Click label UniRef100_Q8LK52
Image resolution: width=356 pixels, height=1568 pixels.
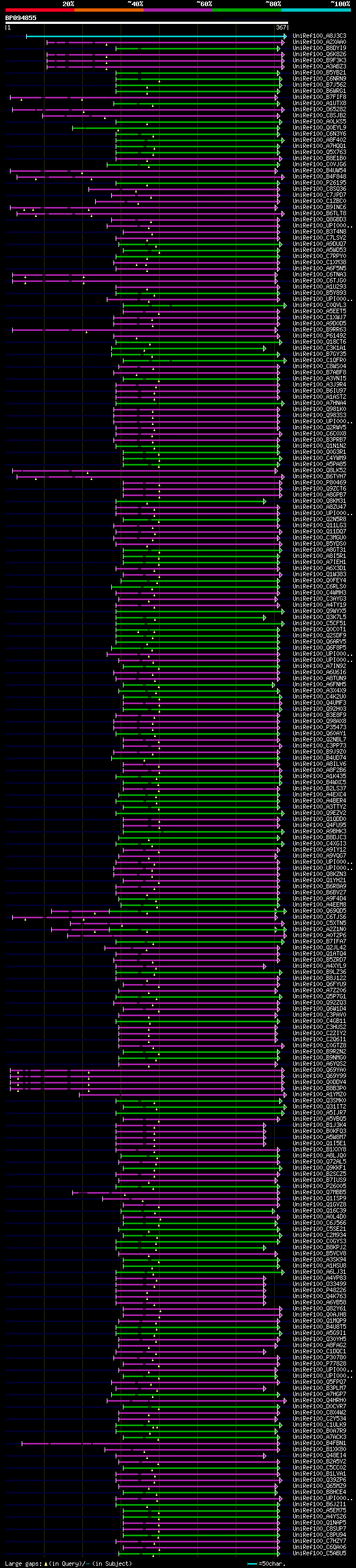319,471
